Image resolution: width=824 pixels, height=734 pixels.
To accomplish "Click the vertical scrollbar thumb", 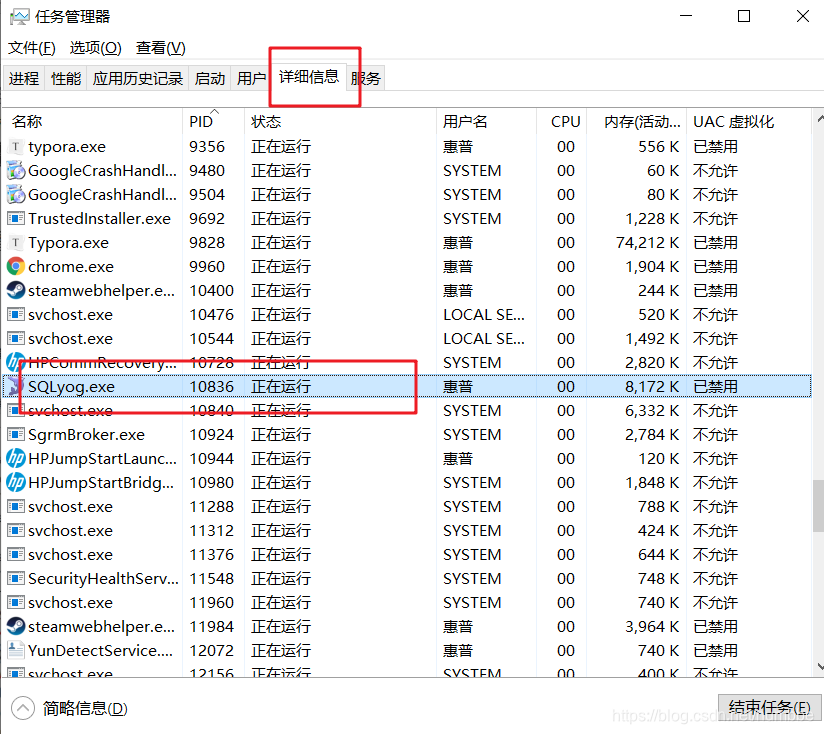I will point(818,505).
